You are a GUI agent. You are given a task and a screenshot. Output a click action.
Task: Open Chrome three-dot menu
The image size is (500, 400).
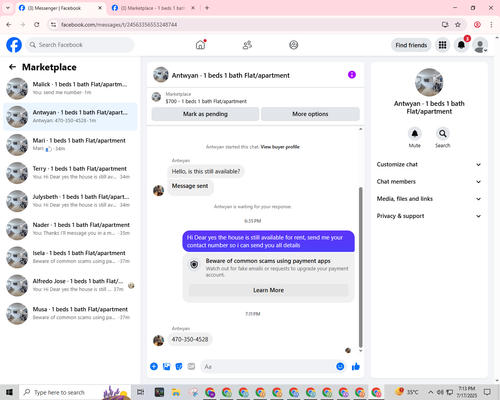click(491, 24)
